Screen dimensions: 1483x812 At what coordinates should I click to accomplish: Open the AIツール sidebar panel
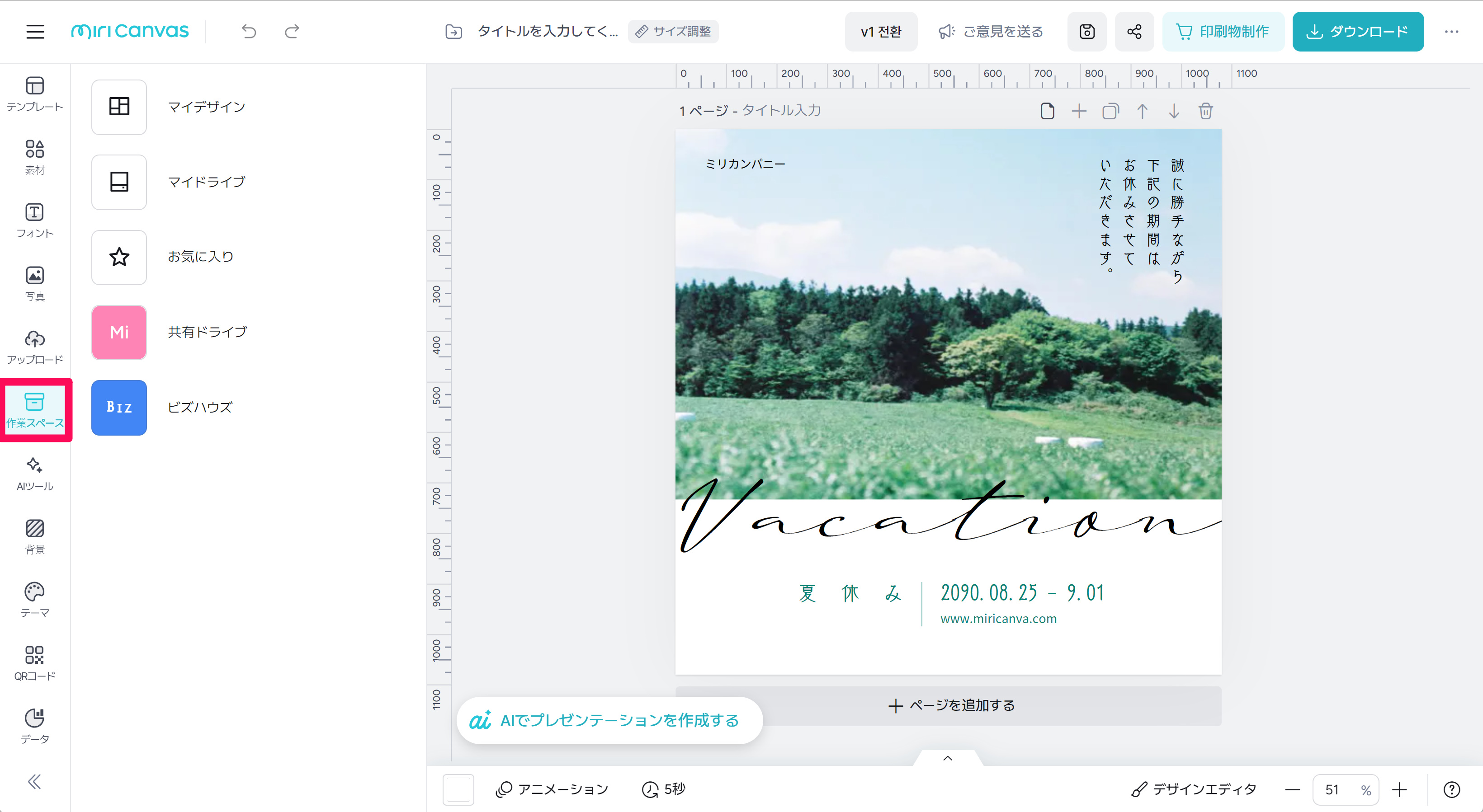34,474
